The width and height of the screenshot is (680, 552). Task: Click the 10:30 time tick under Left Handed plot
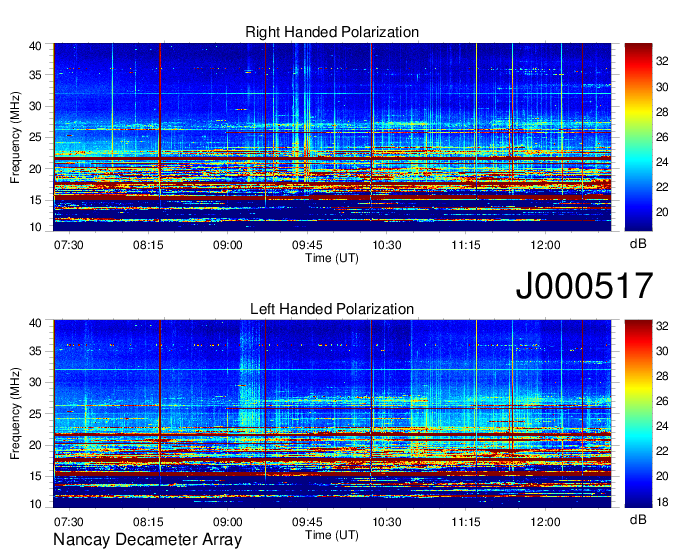pyautogui.click(x=387, y=522)
